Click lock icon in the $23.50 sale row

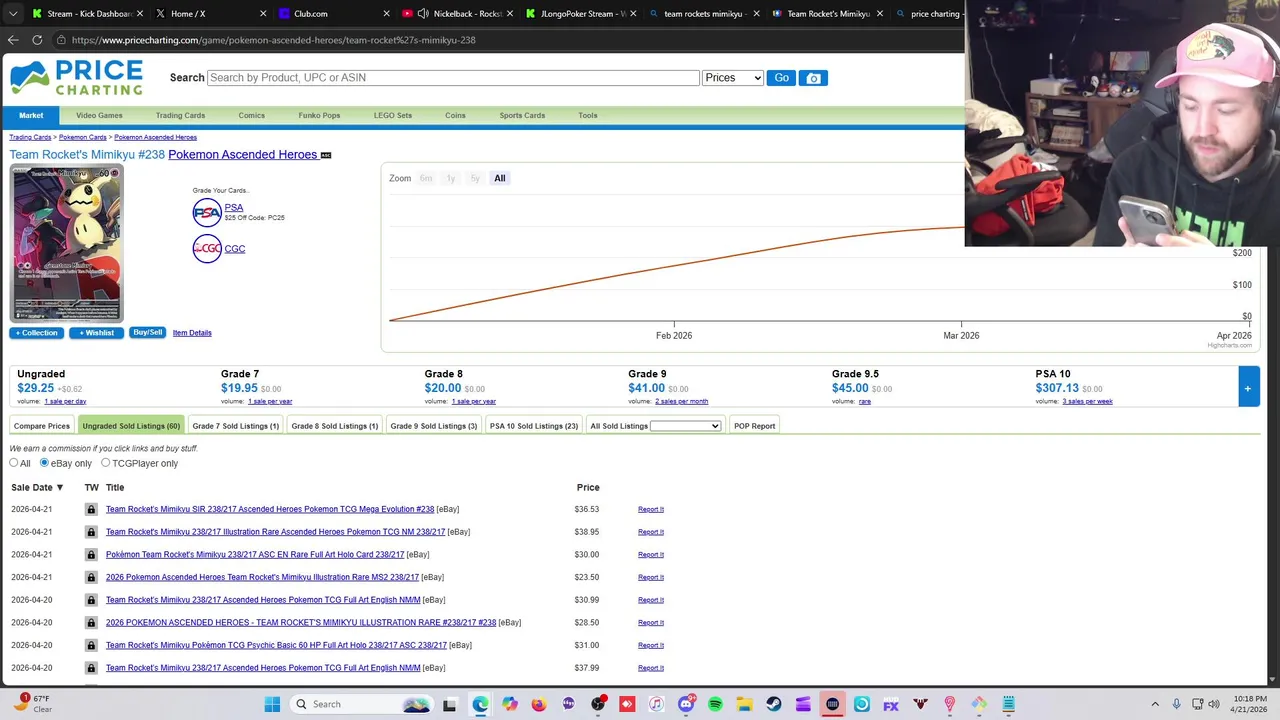coord(91,577)
